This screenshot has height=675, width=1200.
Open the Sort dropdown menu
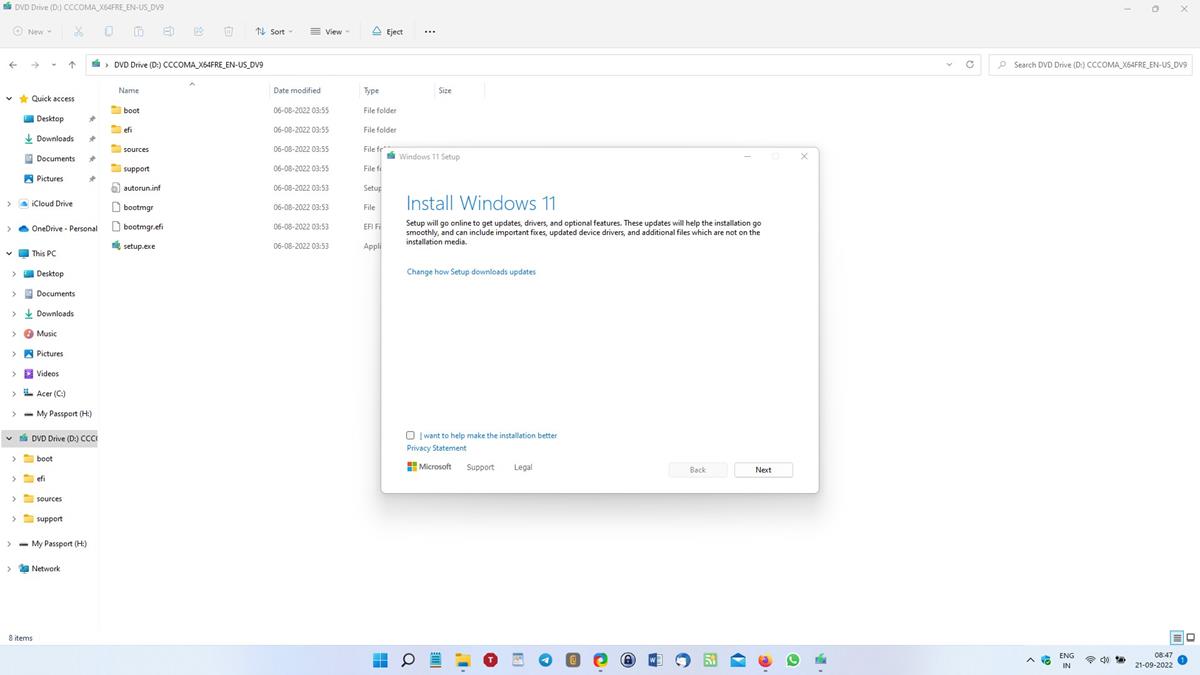274,31
